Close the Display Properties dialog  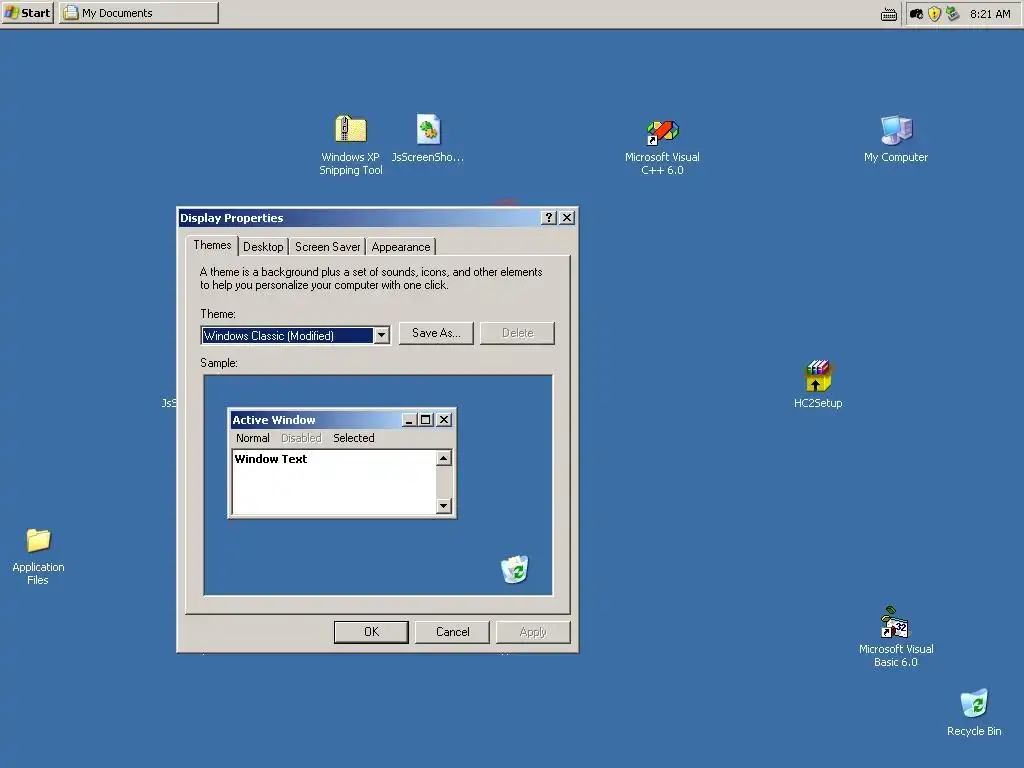(x=567, y=217)
